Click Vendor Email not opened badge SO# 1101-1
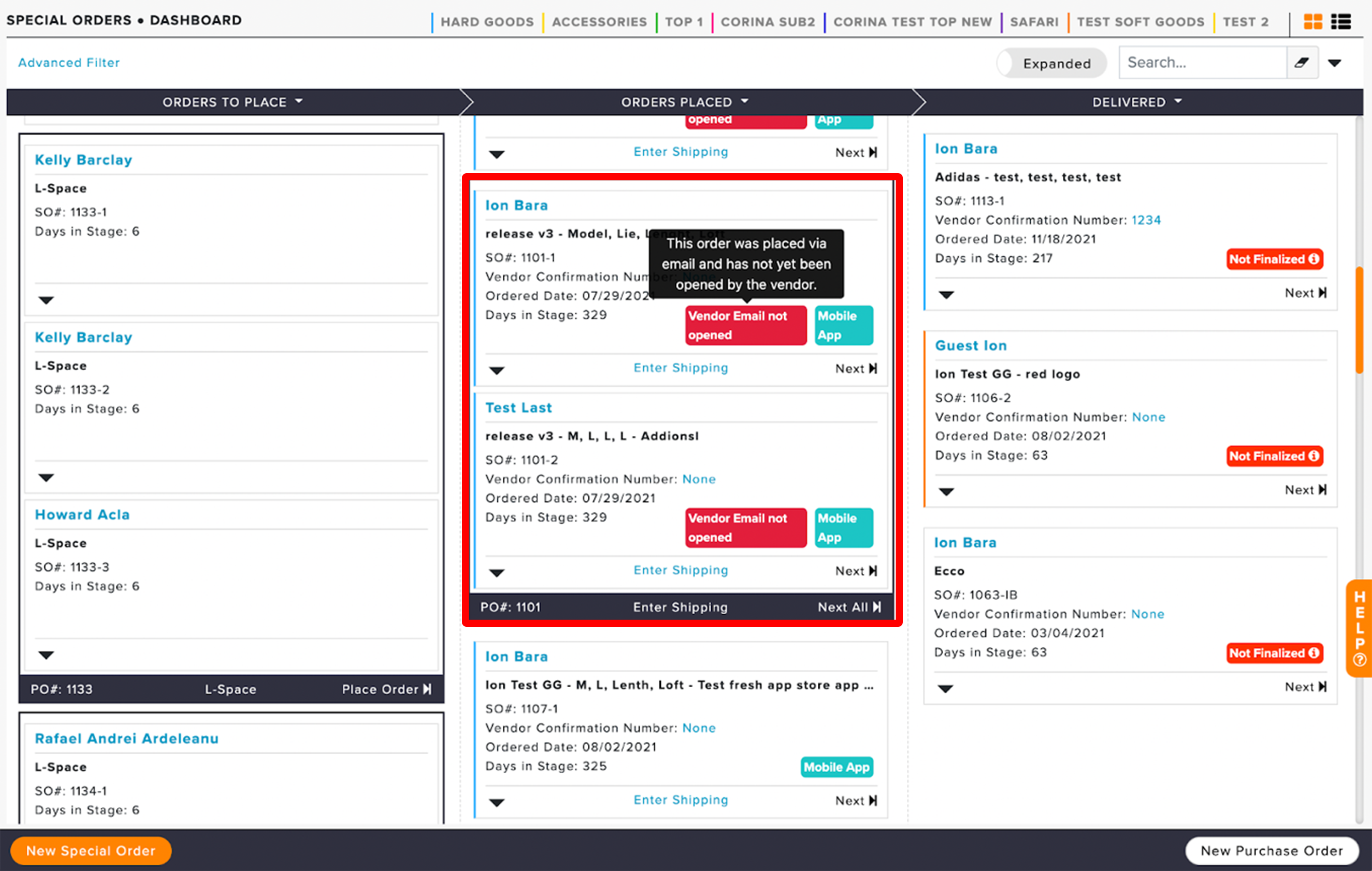 pos(745,325)
